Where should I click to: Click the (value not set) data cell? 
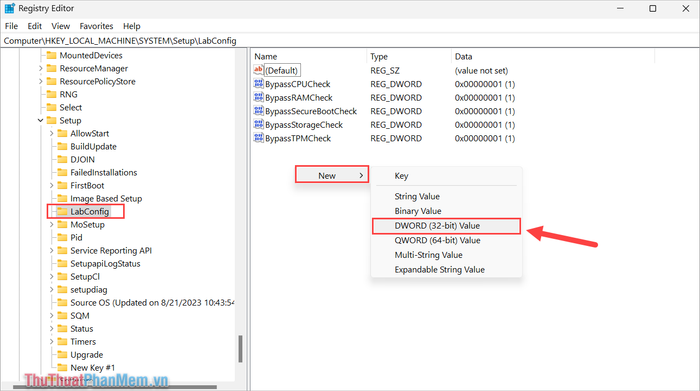click(481, 71)
